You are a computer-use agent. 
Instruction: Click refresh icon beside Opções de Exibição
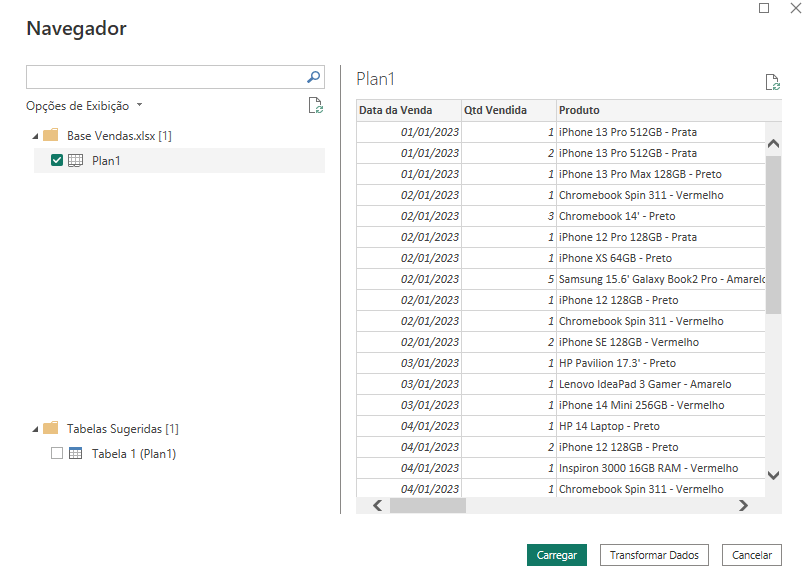point(315,106)
